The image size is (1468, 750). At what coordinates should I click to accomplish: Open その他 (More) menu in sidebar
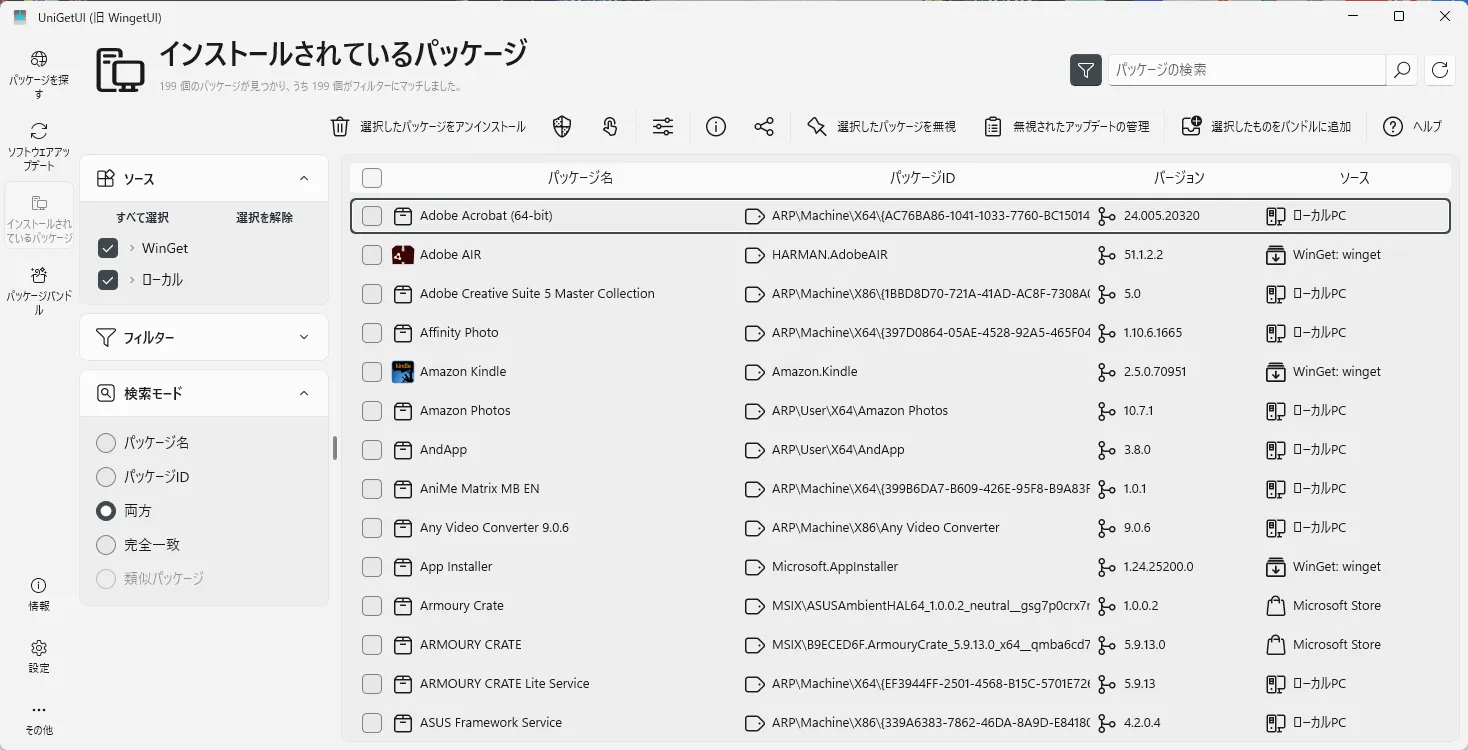(x=39, y=719)
